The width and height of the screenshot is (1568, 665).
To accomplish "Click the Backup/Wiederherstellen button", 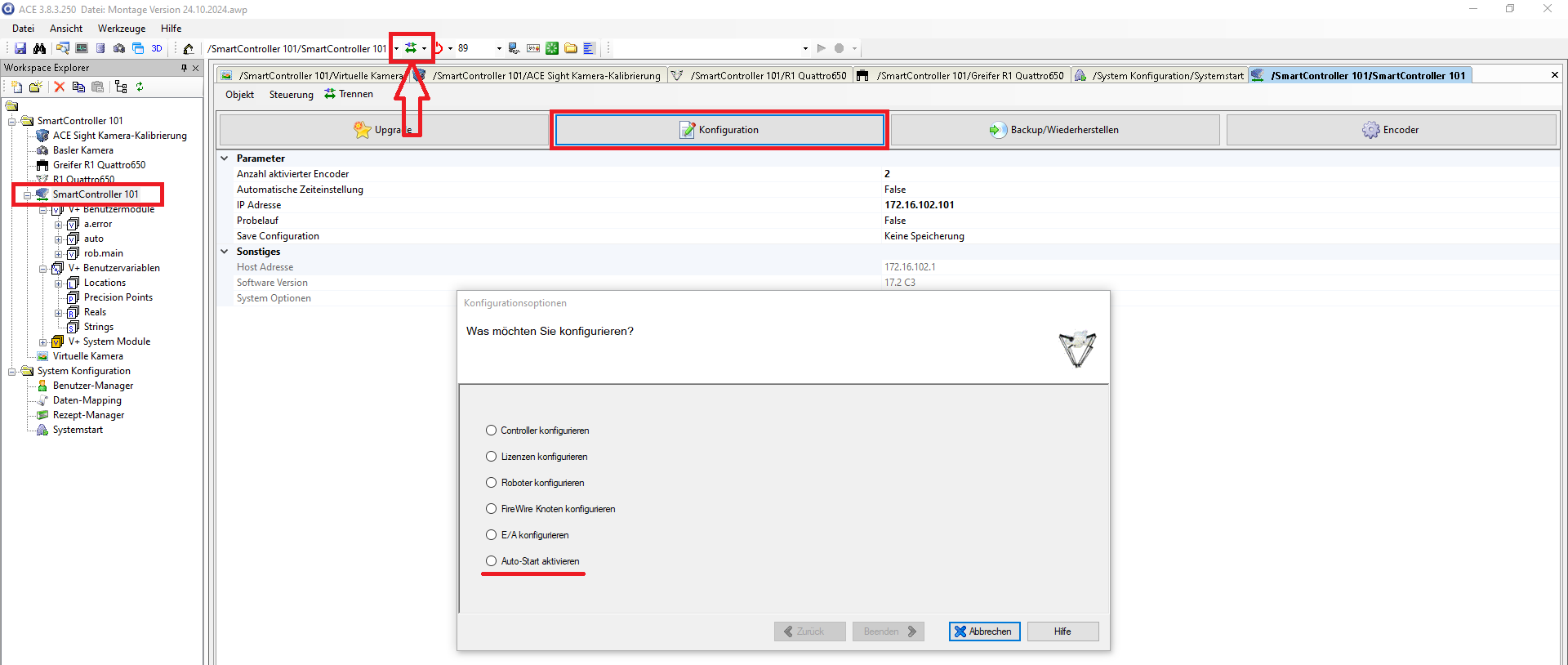I will coord(1054,130).
